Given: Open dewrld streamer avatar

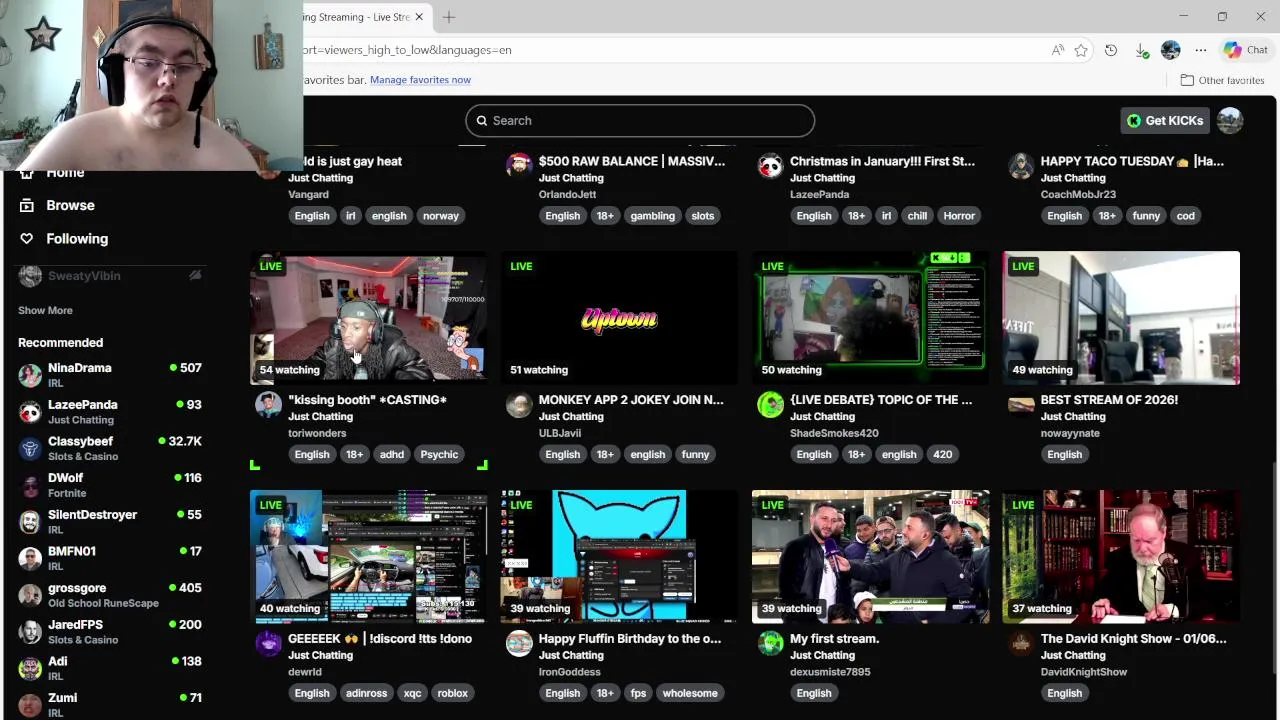Looking at the screenshot, I should point(268,643).
